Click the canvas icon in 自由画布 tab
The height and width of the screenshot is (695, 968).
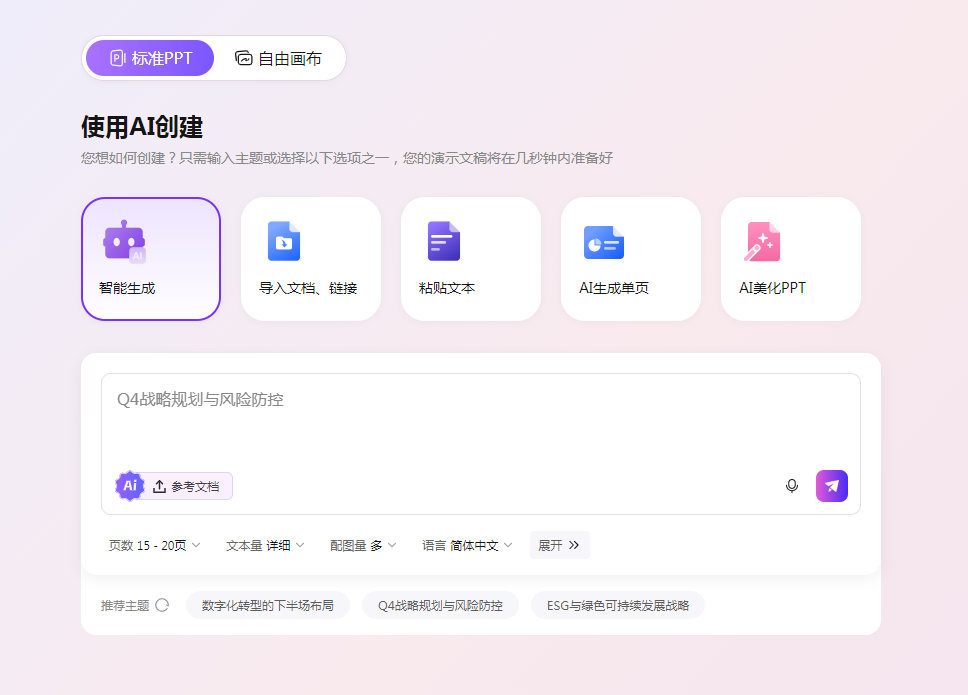coord(244,58)
